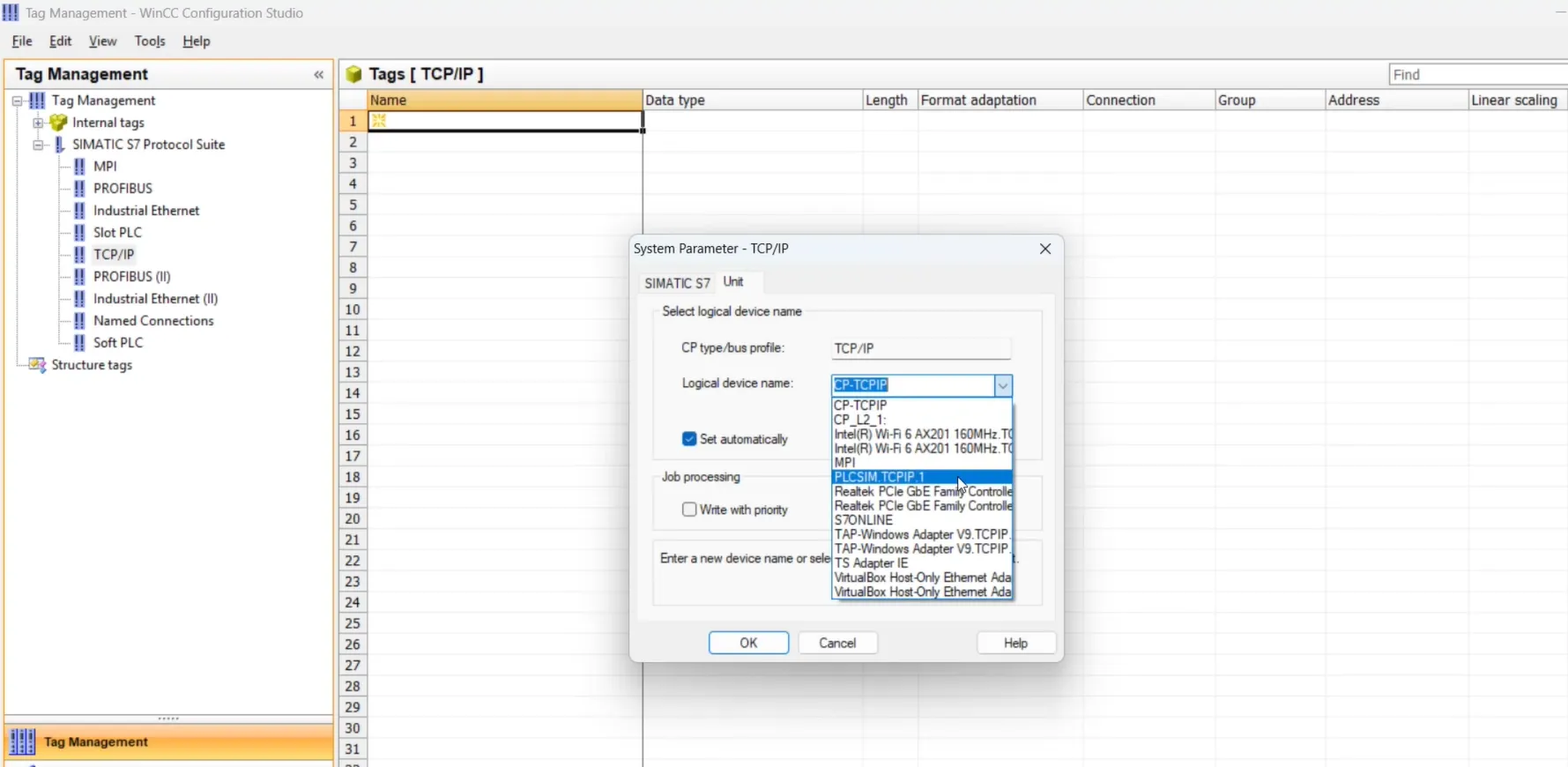Screen dimensions: 1568x767
Task: Select the TCP/IP tree item
Action: point(114,254)
